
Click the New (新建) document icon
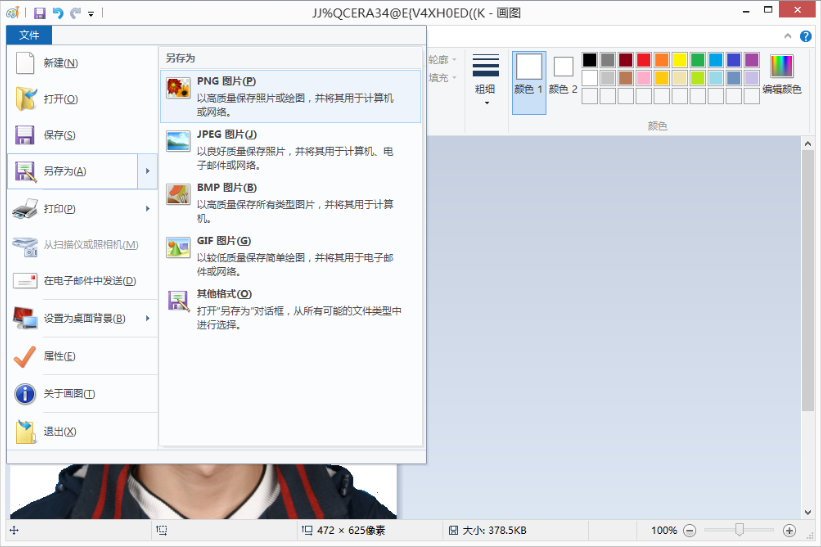25,63
